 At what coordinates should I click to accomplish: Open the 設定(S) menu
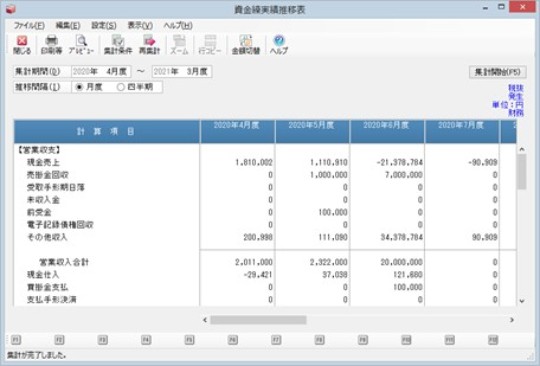tap(103, 25)
